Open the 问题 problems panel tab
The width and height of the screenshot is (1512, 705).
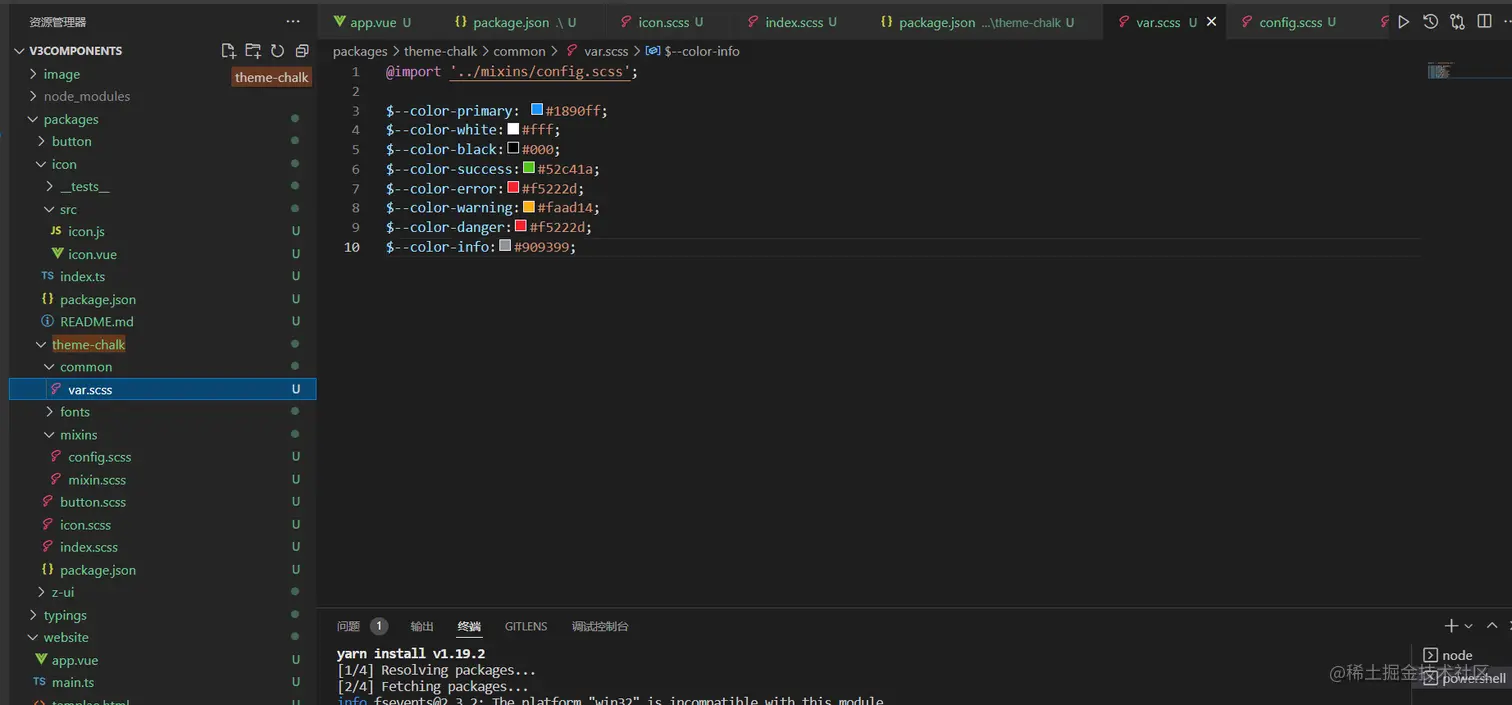pos(348,626)
